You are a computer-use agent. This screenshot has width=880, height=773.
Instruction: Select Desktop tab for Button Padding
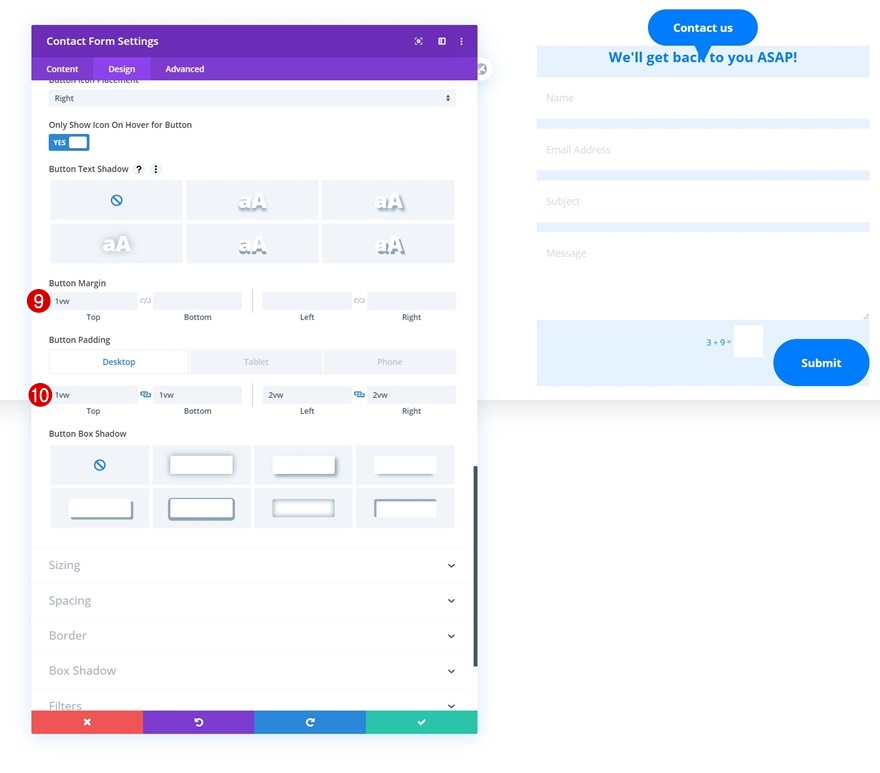(119, 362)
